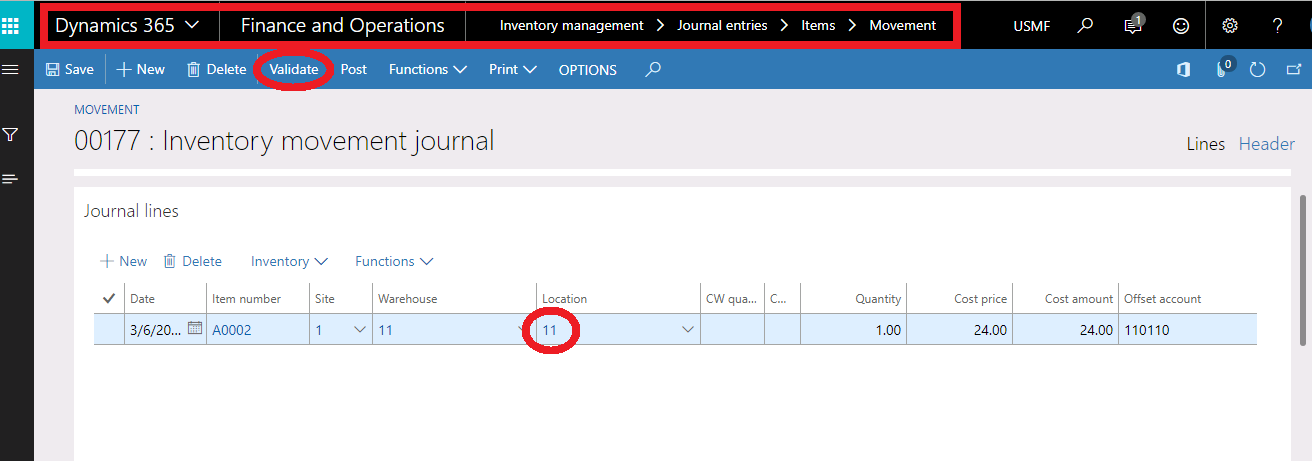Open the Location dropdown arrow

[x=688, y=329]
